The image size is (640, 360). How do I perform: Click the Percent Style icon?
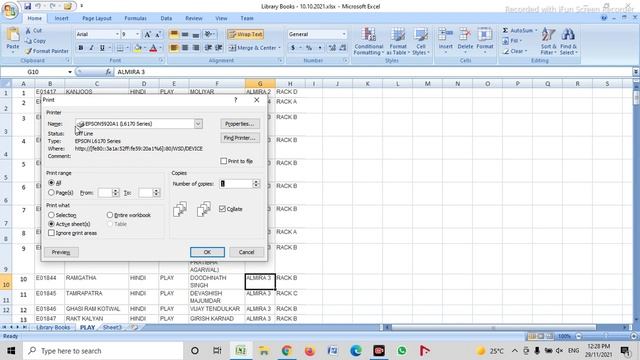309,48
